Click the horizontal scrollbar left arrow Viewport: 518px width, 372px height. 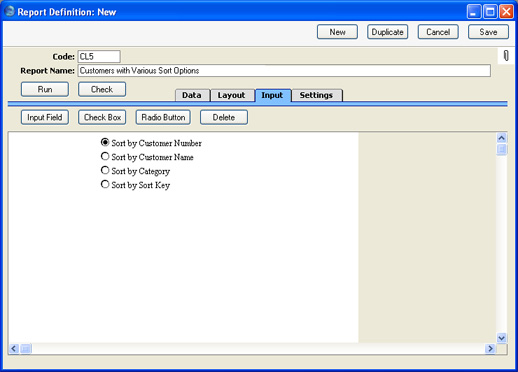(x=14, y=349)
